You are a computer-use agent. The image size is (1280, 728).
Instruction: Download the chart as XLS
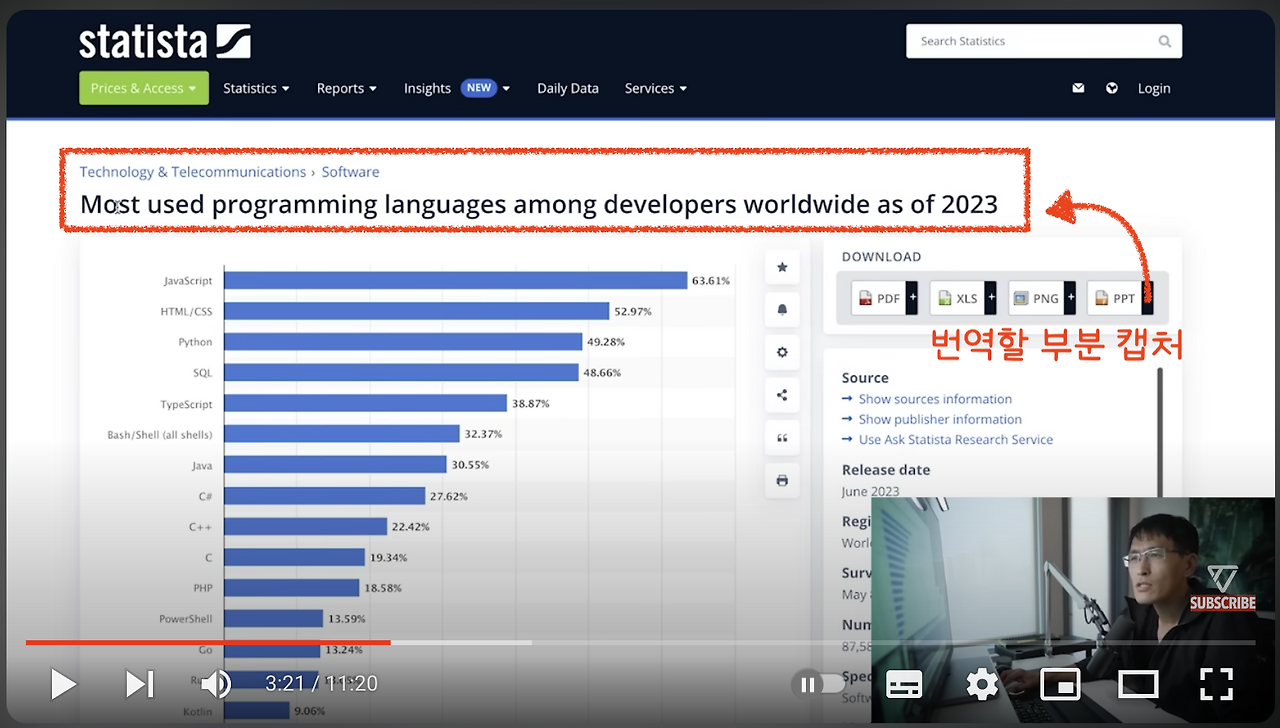958,298
